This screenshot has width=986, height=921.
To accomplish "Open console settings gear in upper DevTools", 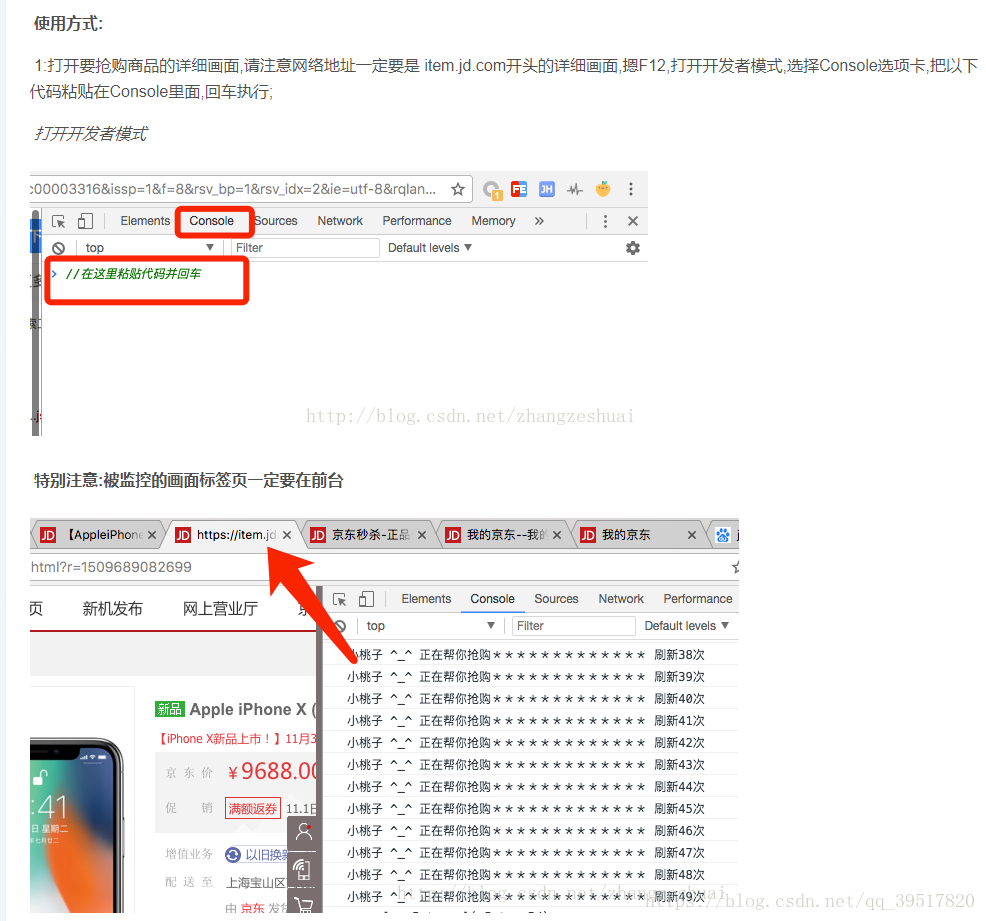I will pyautogui.click(x=633, y=248).
